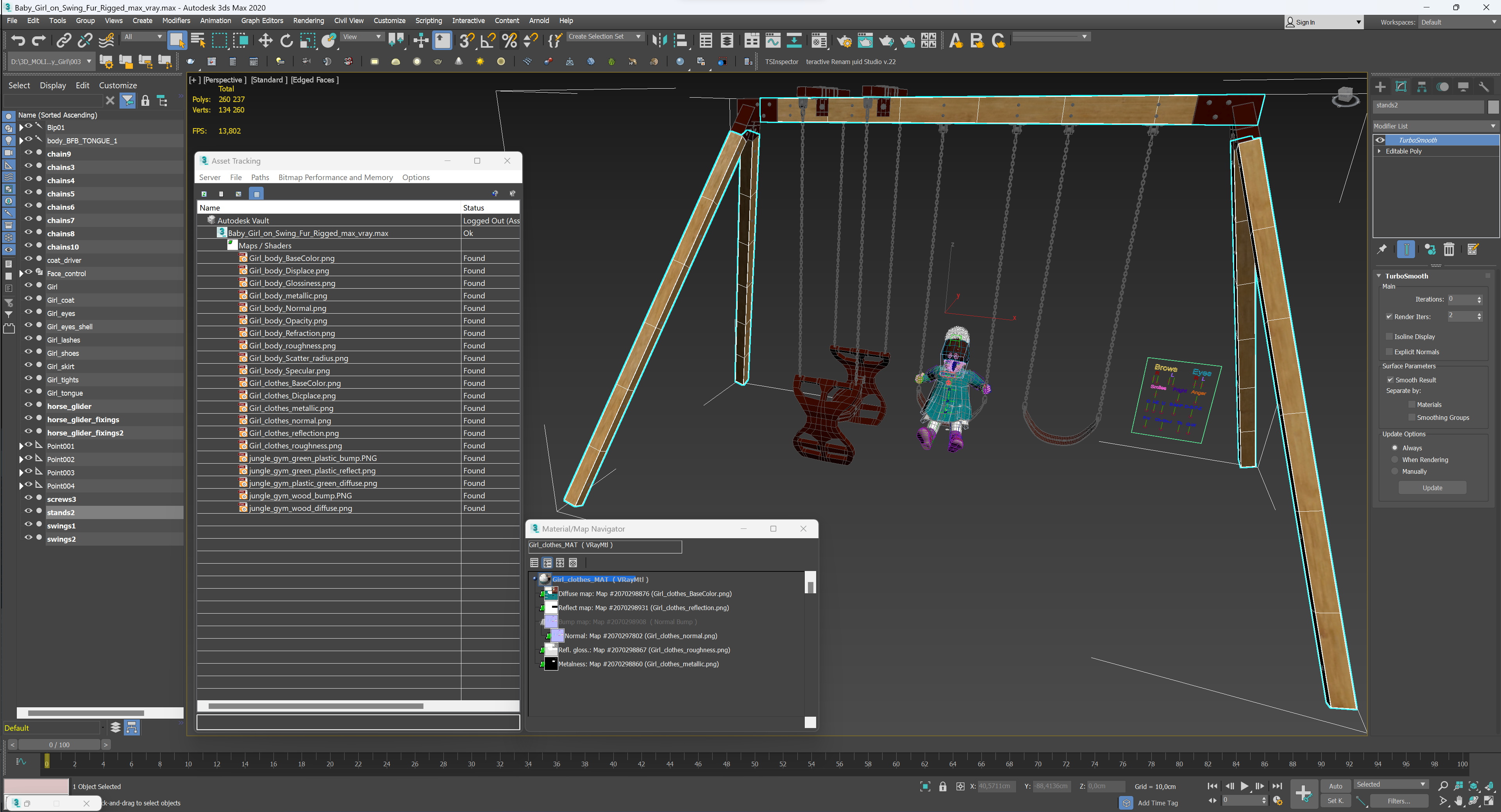Uncheck the Render Iters checkbox
Viewport: 1501px width, 812px height.
1389,317
